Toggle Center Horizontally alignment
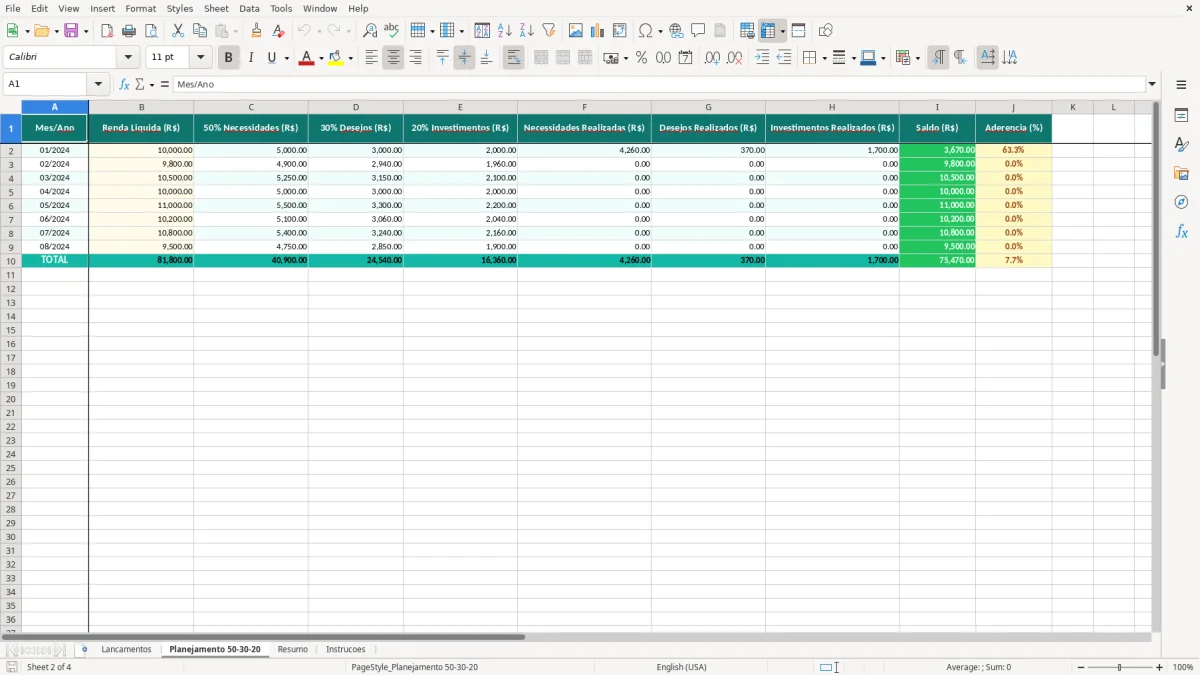This screenshot has width=1200, height=675. (x=393, y=58)
